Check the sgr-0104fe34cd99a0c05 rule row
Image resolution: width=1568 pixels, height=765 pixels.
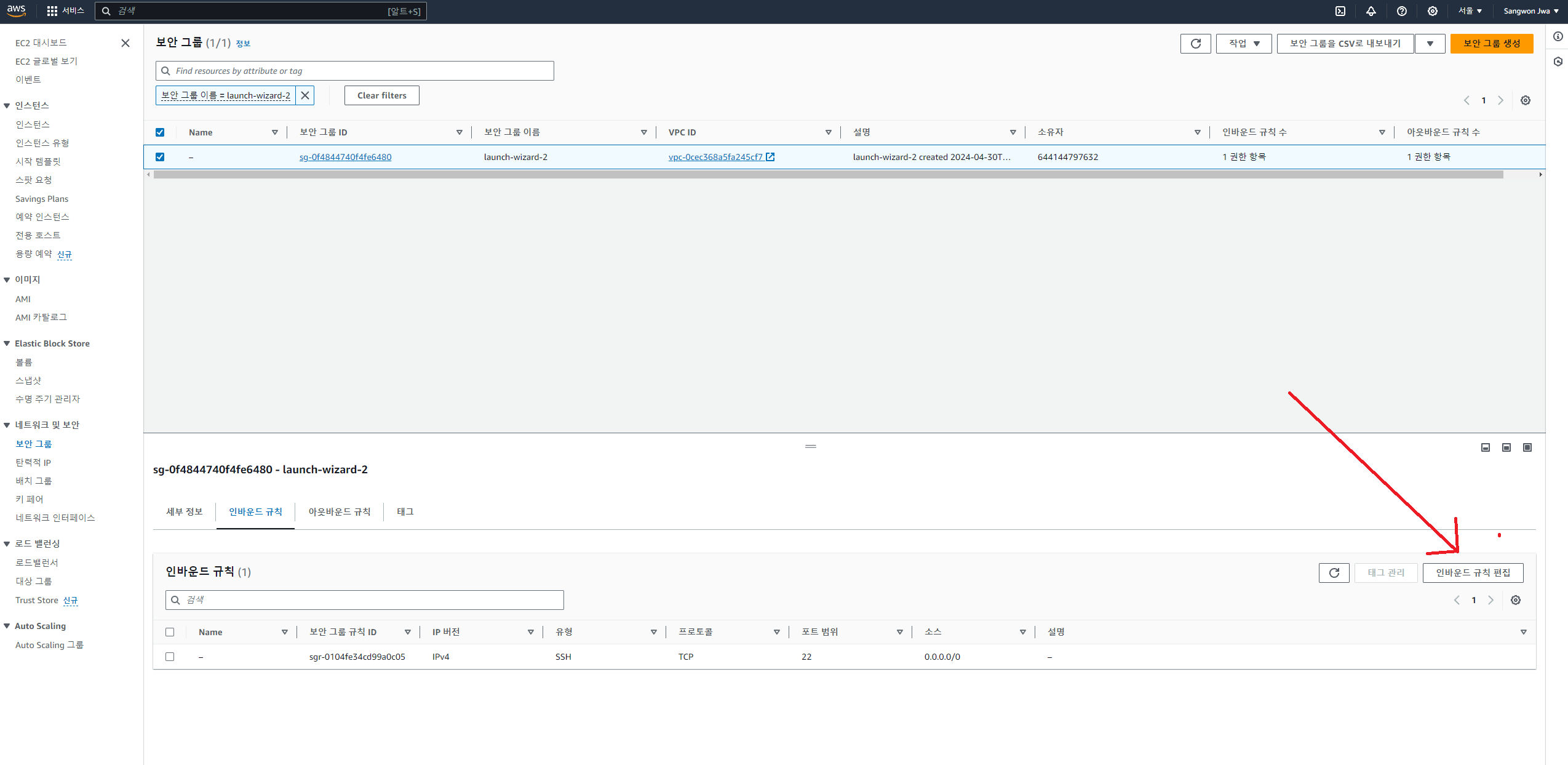170,657
